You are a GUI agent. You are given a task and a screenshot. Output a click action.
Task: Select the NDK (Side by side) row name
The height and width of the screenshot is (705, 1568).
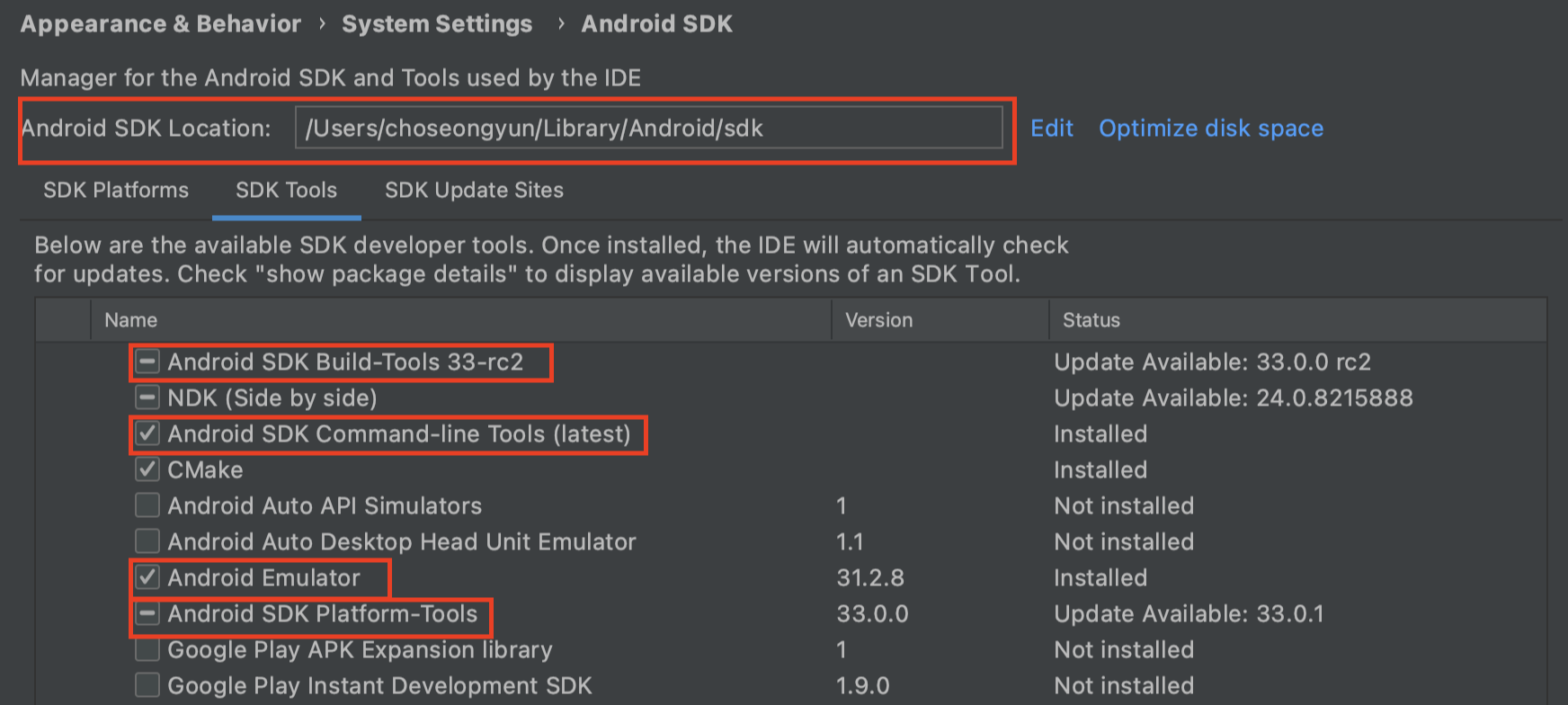(x=272, y=398)
